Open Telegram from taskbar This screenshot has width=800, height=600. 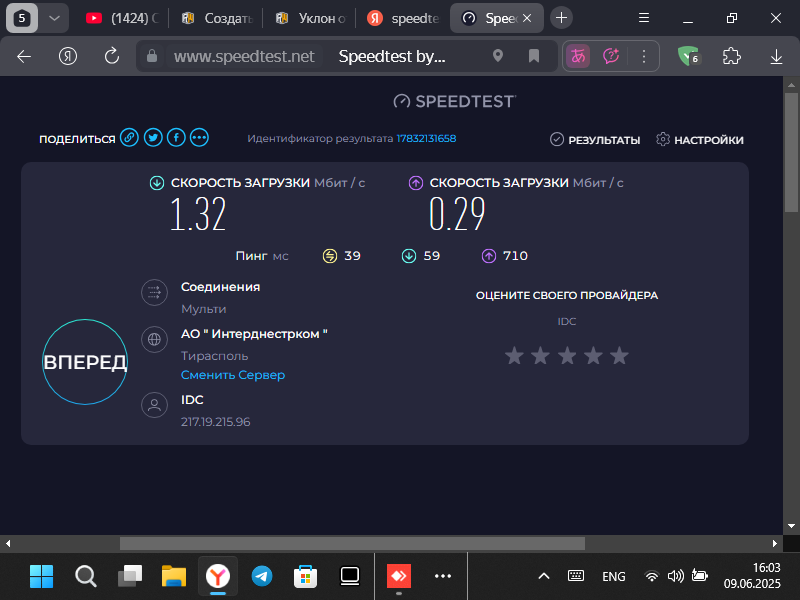click(262, 577)
